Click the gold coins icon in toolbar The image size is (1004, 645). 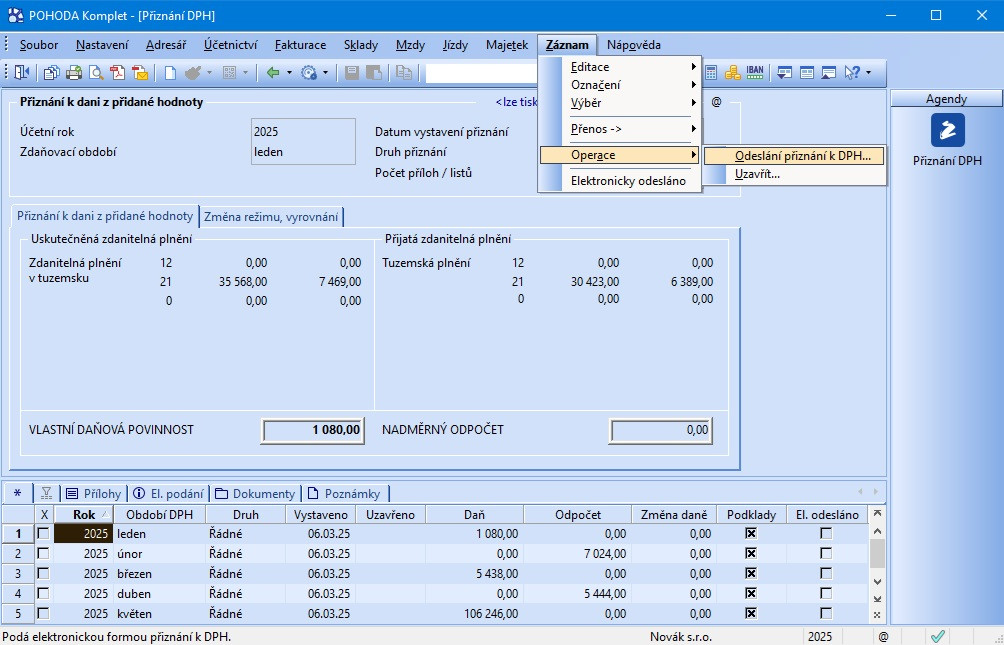click(x=733, y=72)
